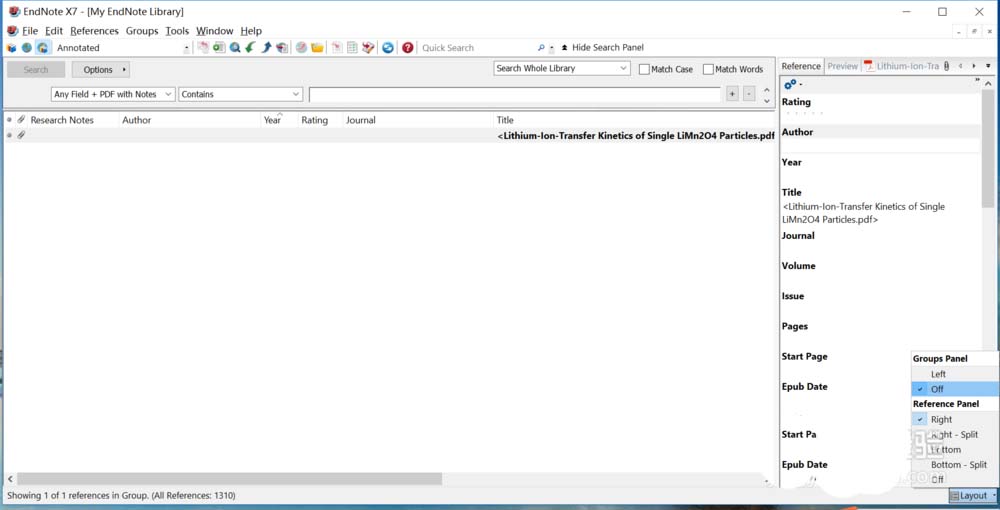
Task: Click the Quick Search input field
Action: (x=477, y=48)
